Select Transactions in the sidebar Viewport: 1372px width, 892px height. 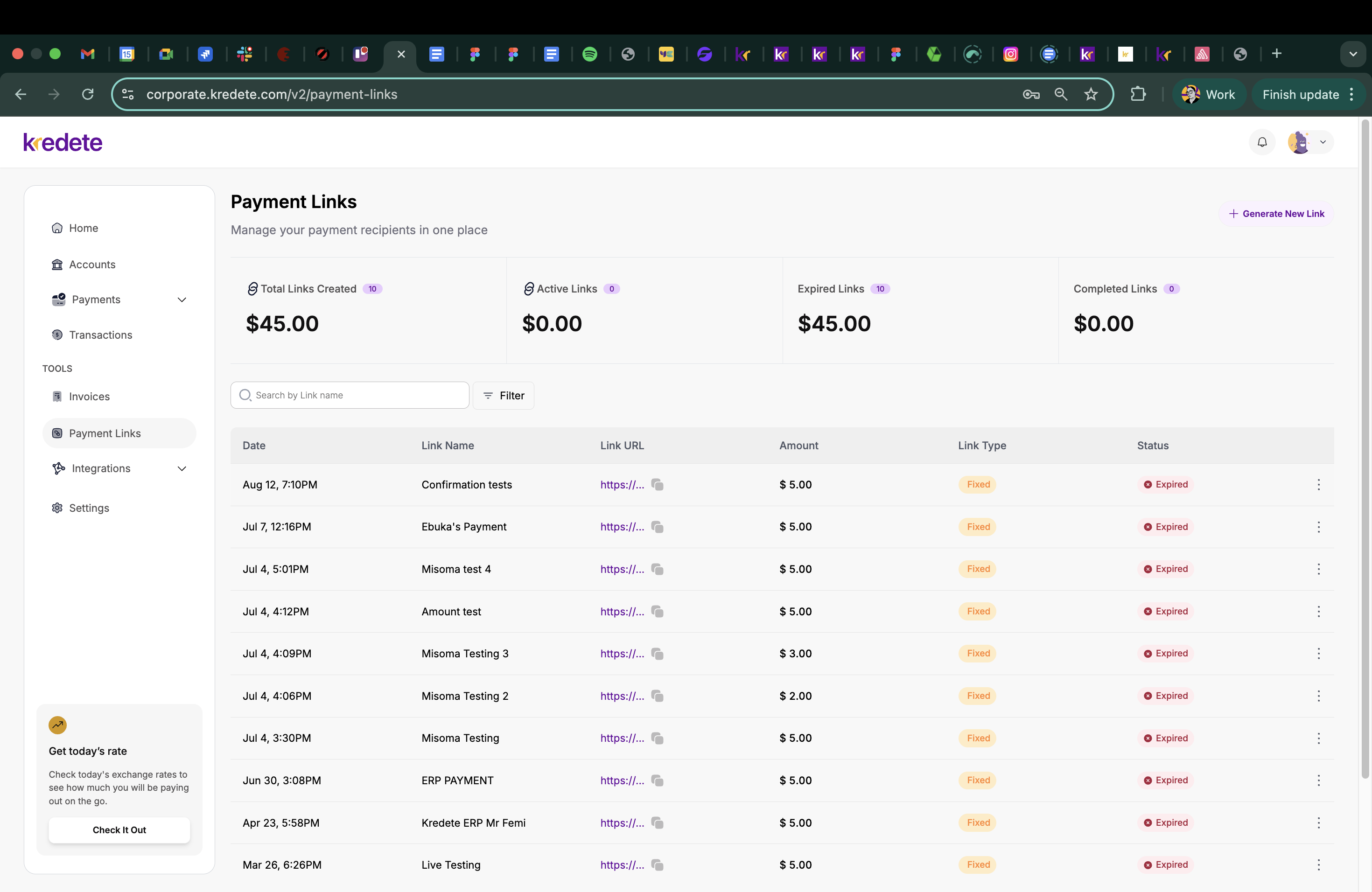click(100, 335)
